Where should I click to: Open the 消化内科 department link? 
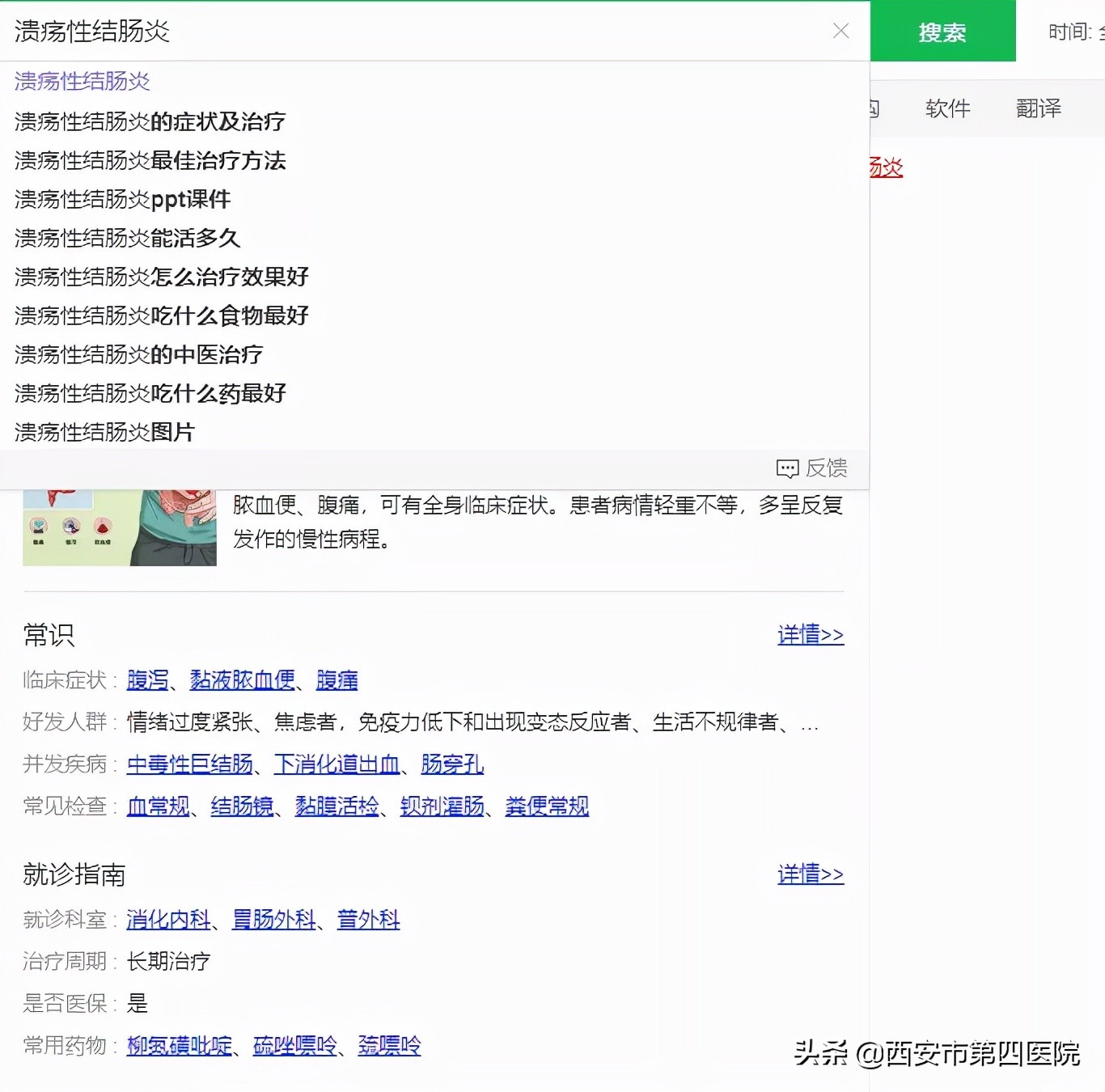(x=167, y=920)
